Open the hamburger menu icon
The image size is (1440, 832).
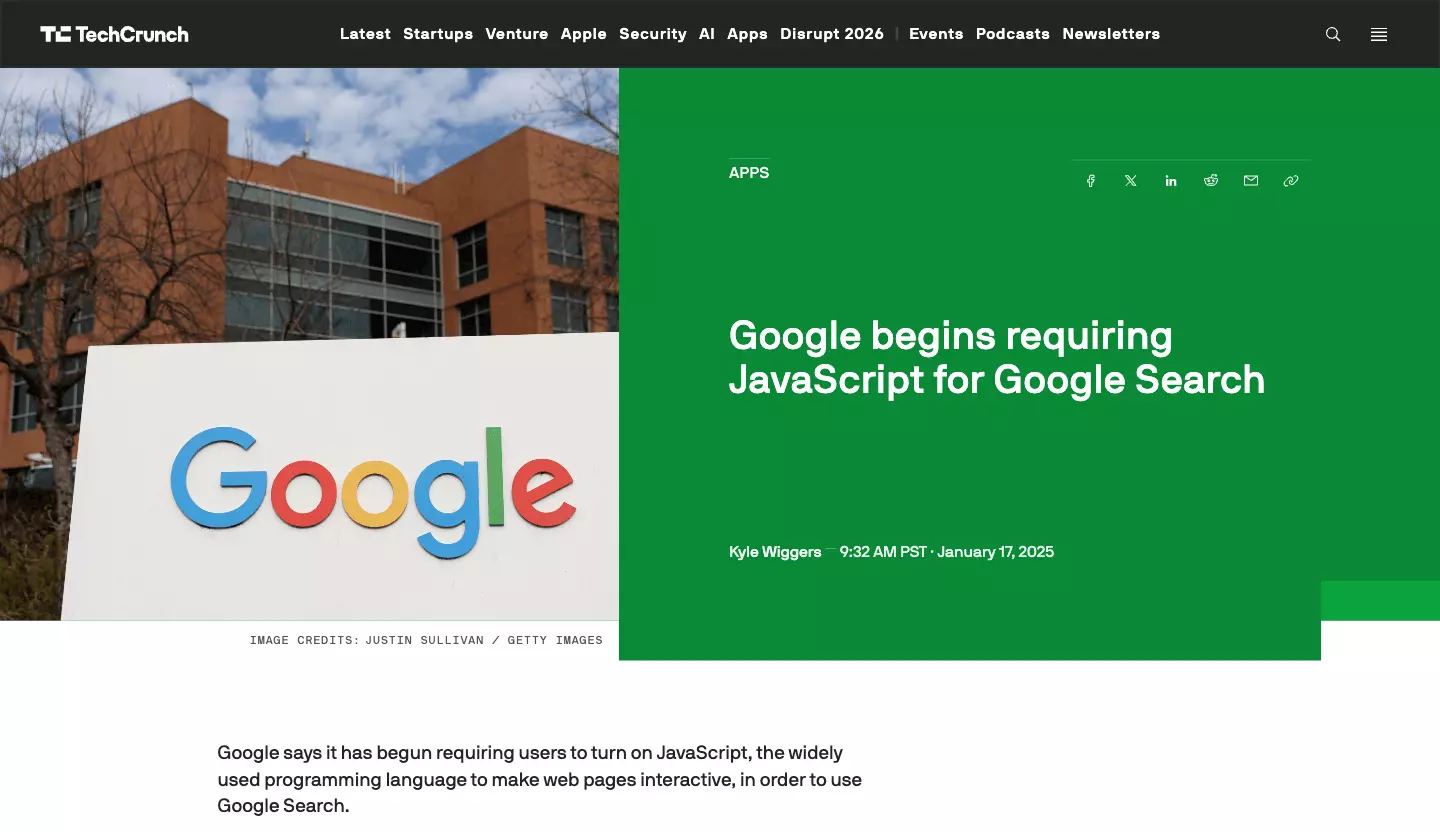pos(1379,34)
